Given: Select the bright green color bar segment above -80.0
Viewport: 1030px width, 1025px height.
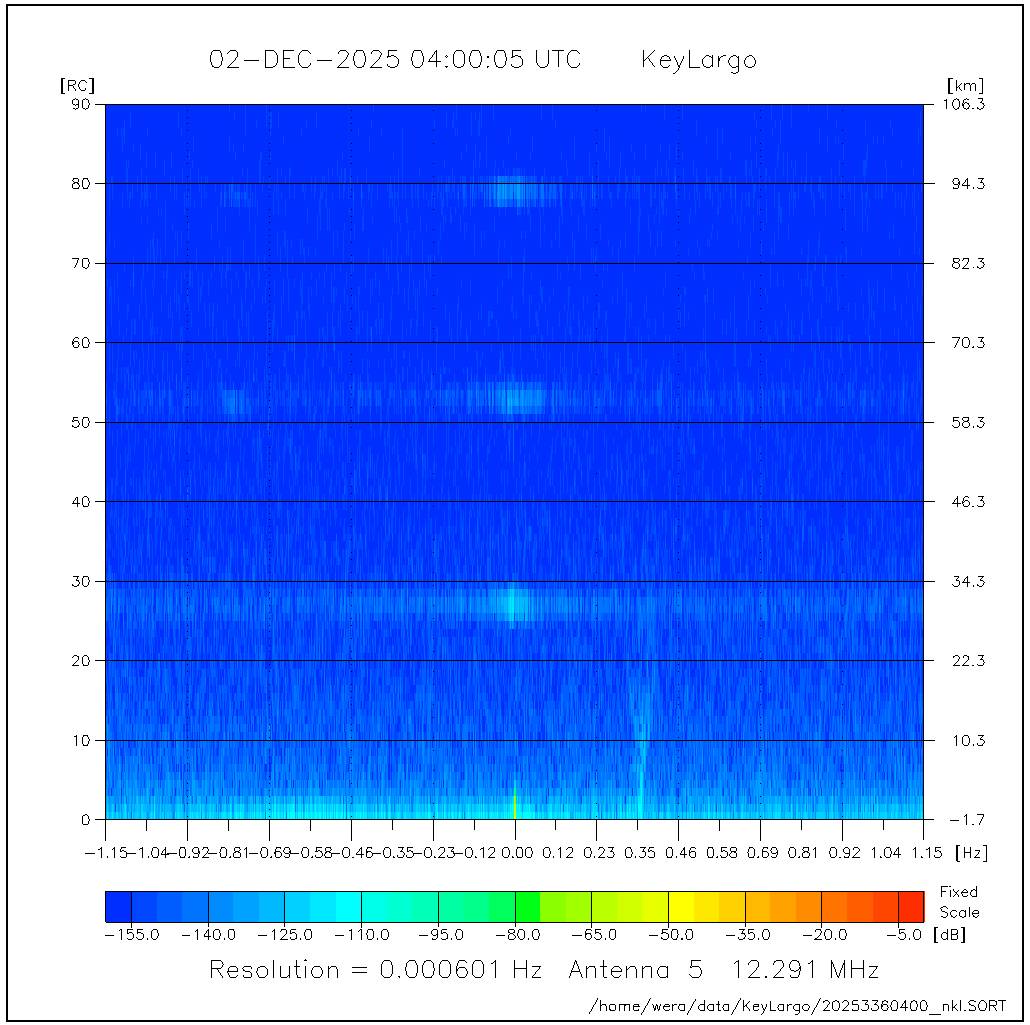Looking at the screenshot, I should (527, 906).
